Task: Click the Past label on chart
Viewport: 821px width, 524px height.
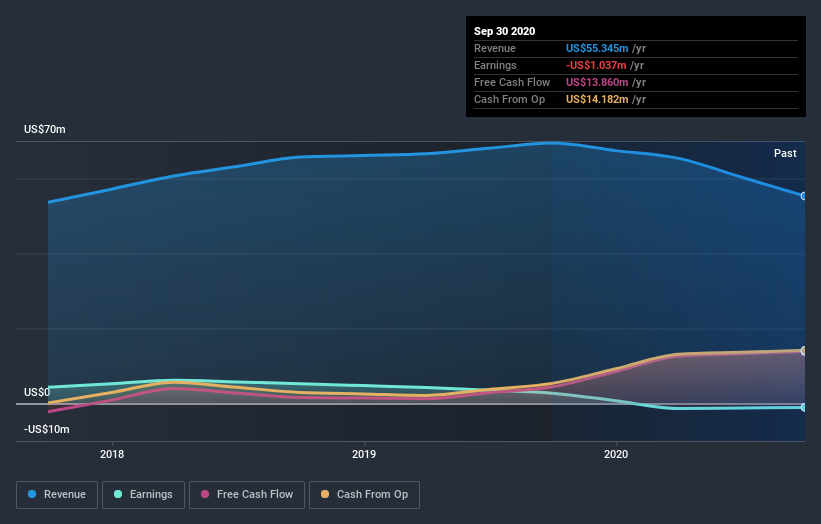Action: pyautogui.click(x=785, y=153)
